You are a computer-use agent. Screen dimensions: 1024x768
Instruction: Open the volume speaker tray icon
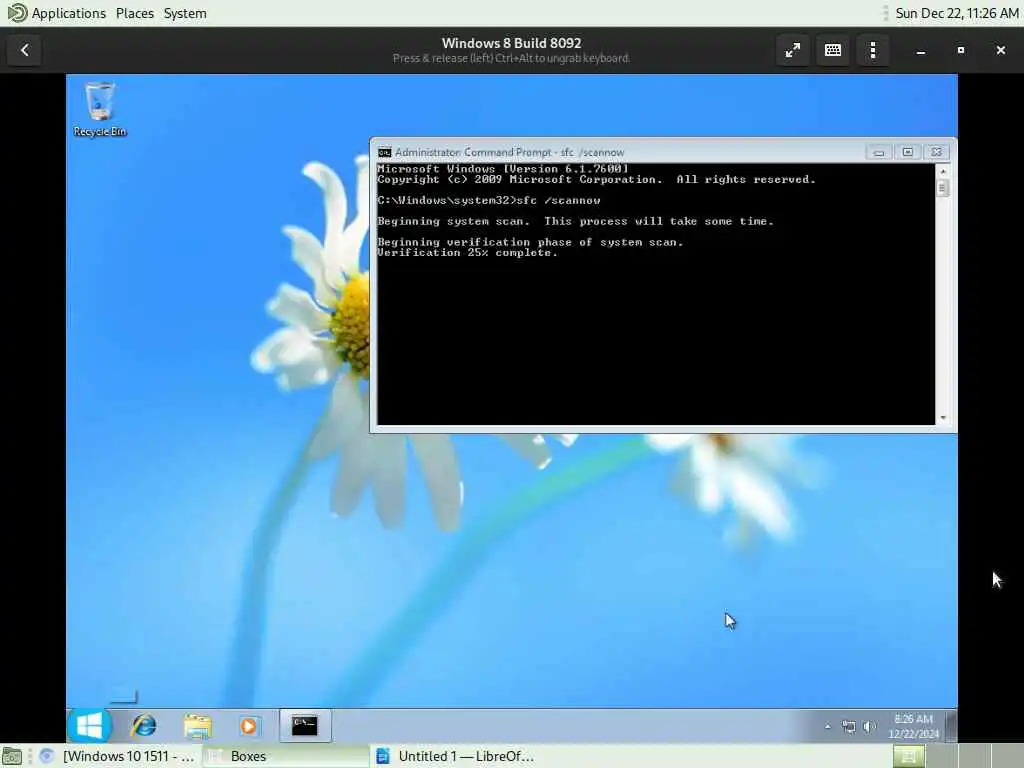pos(869,726)
